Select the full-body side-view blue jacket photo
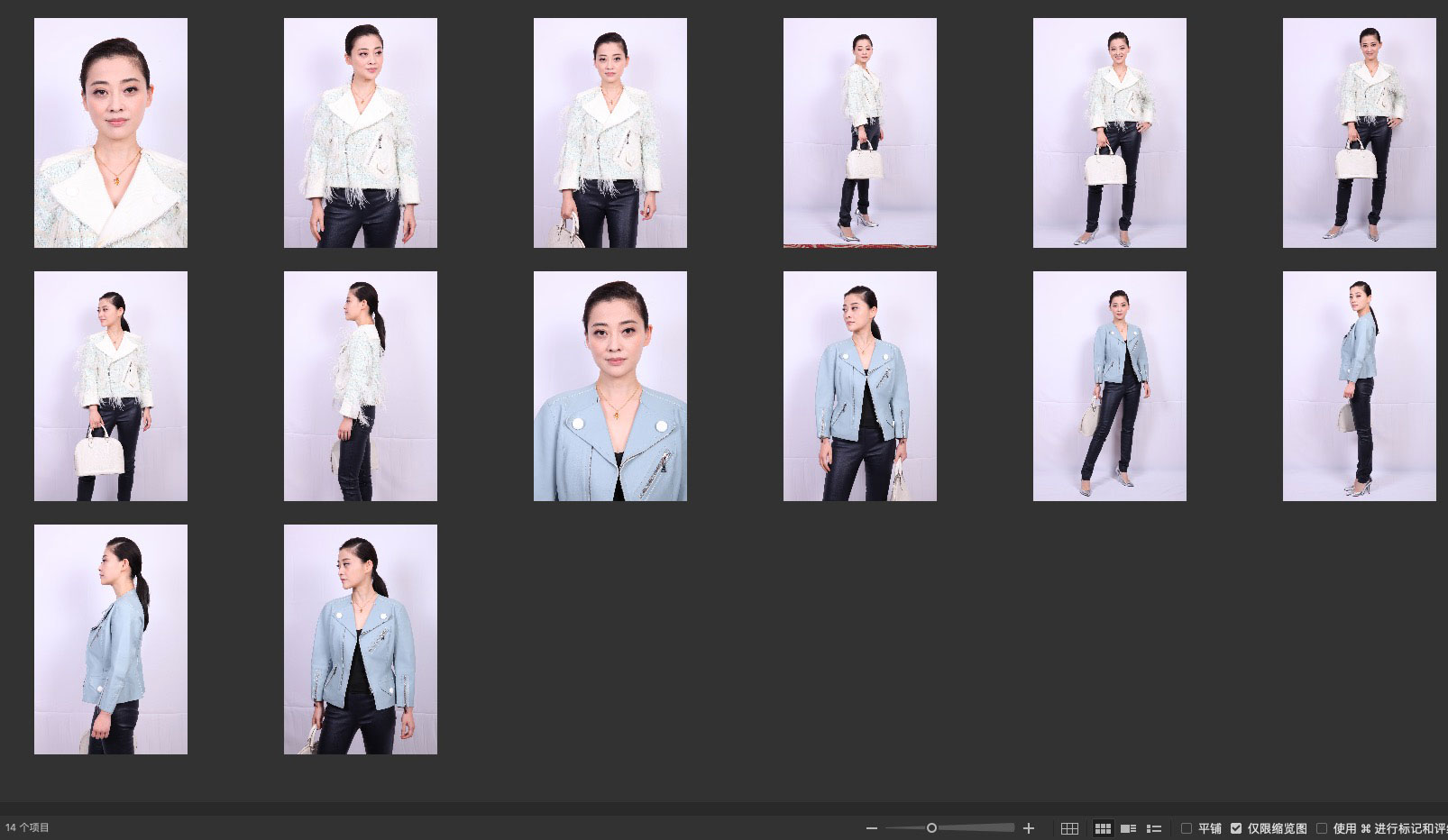 [1360, 386]
